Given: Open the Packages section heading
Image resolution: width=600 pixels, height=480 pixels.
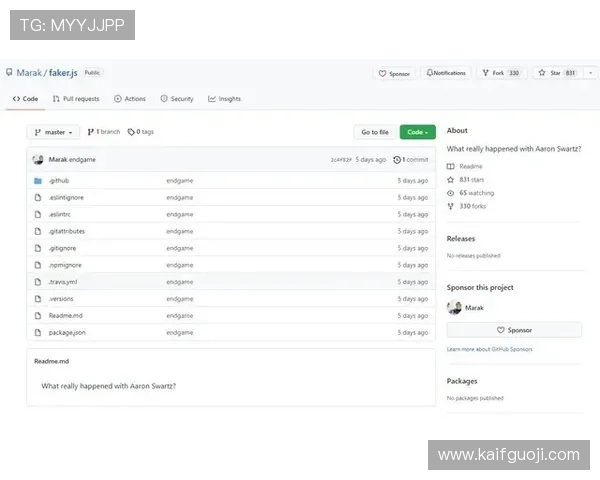Looking at the screenshot, I should [x=462, y=381].
